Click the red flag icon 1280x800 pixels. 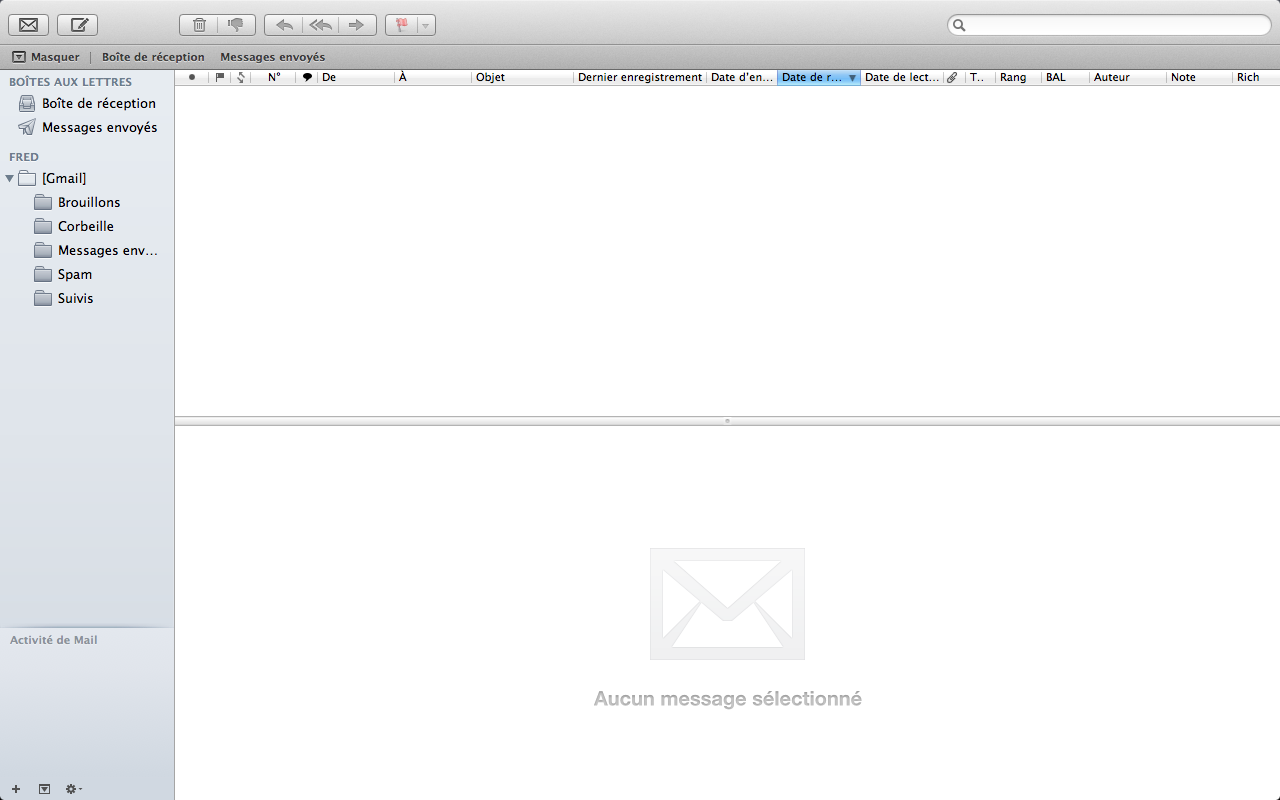(x=402, y=25)
